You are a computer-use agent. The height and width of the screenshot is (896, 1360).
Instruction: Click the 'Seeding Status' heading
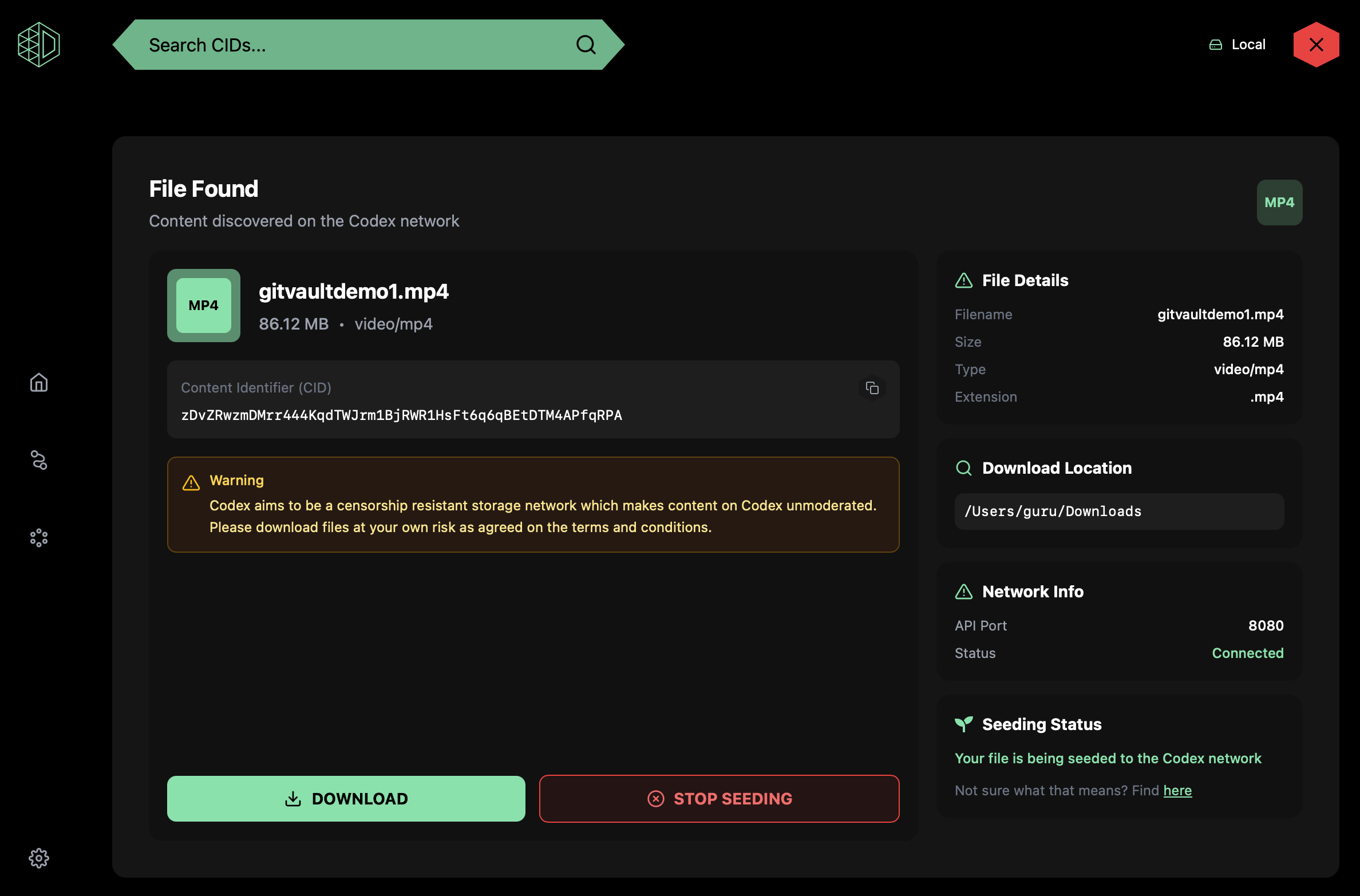(x=1042, y=724)
